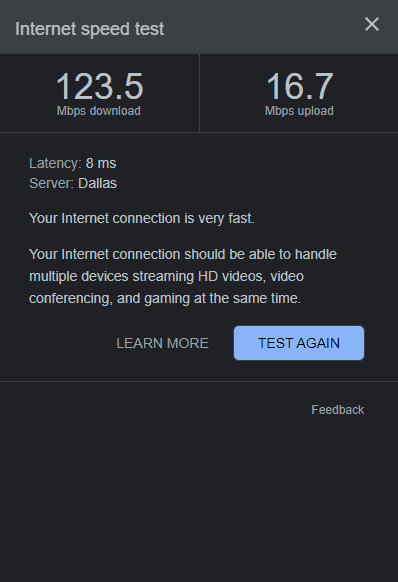Click the Server label text
The image size is (398, 582).
click(x=52, y=183)
